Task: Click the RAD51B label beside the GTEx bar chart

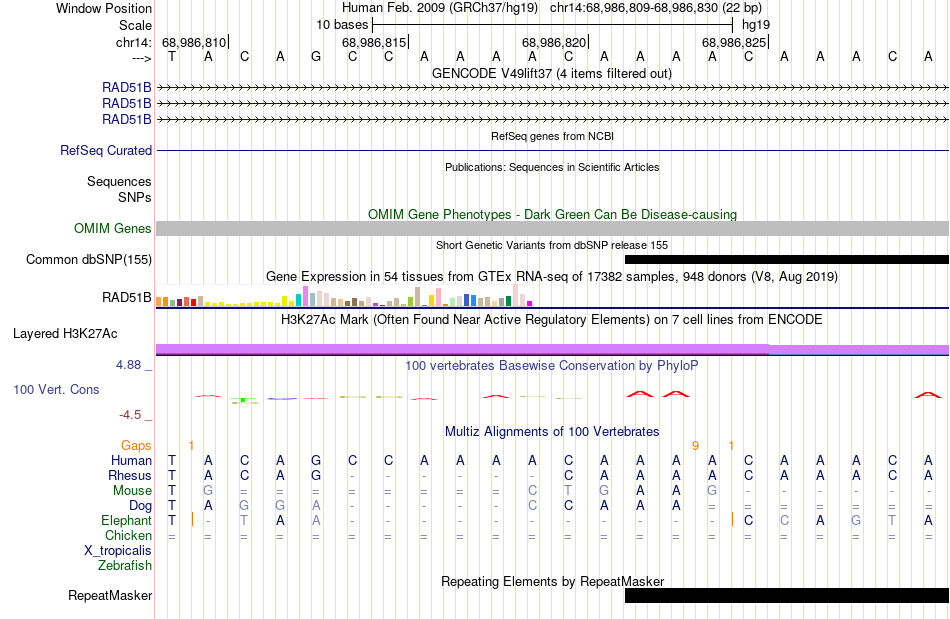Action: 127,297
